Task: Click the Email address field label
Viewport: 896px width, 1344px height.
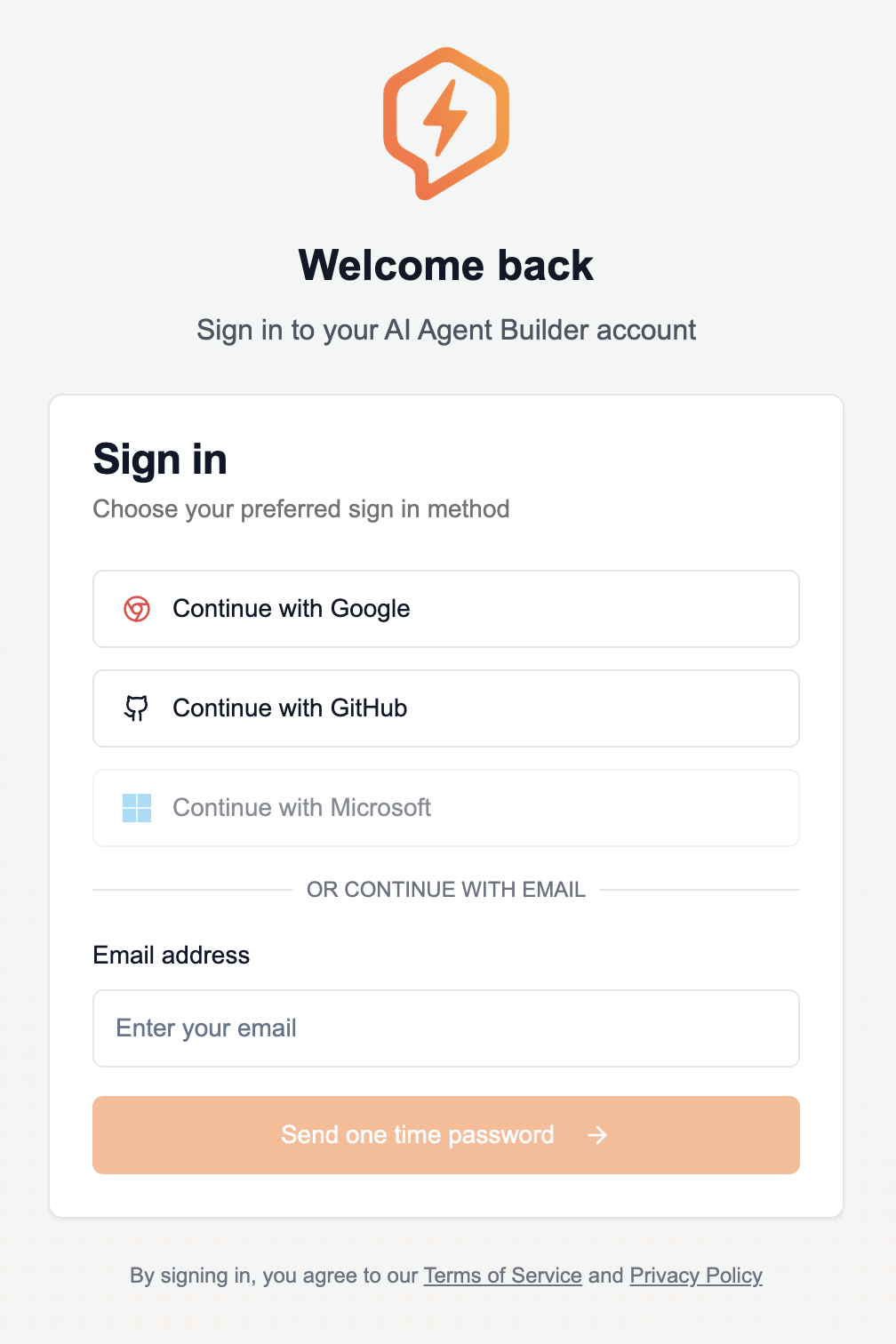Action: [171, 955]
